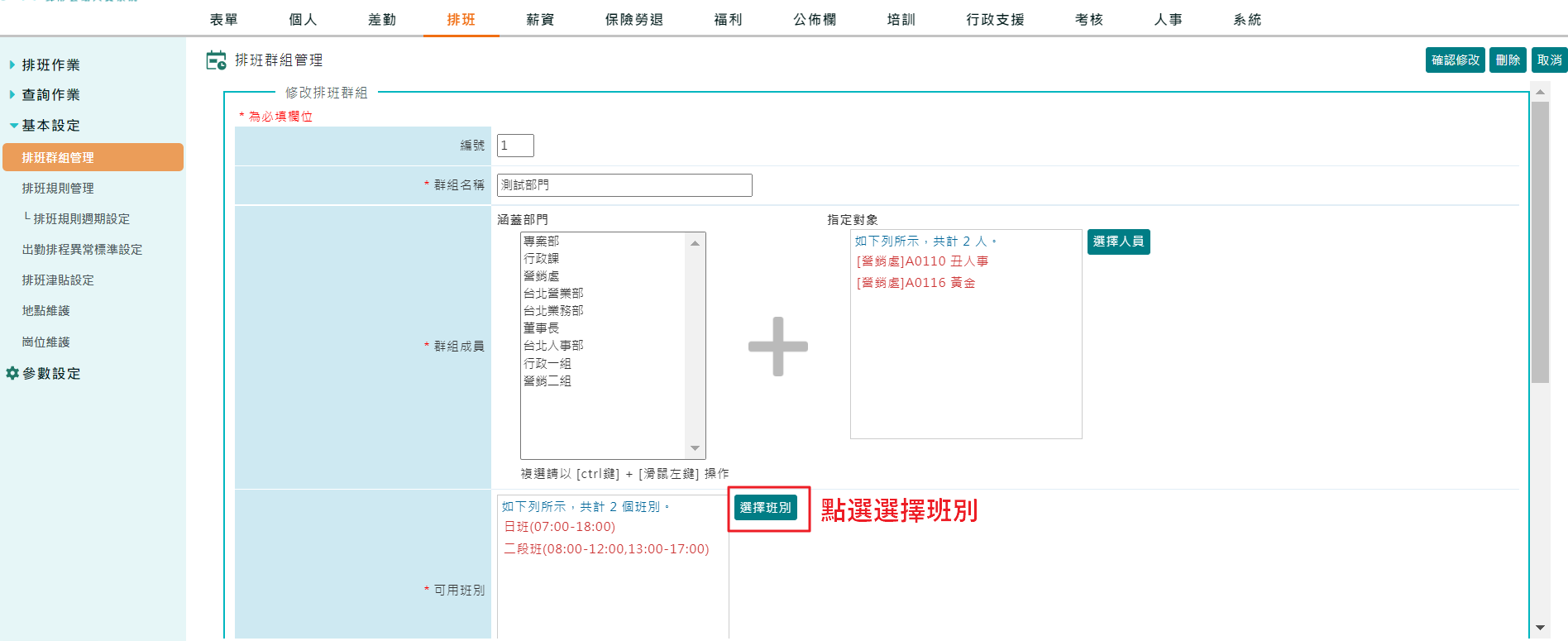Click person entry A0116 黃金

click(915, 283)
